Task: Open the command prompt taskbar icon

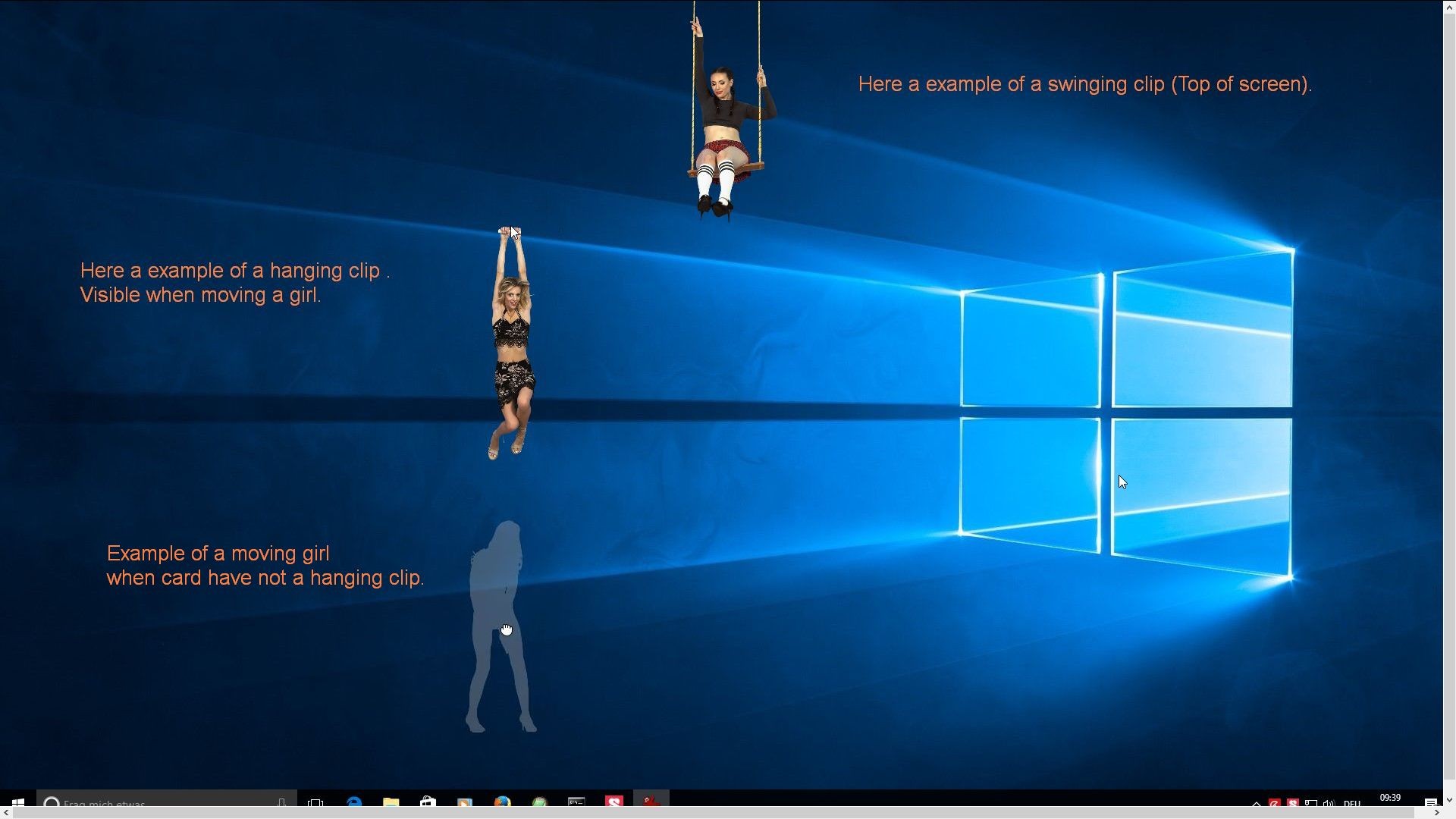Action: [576, 802]
